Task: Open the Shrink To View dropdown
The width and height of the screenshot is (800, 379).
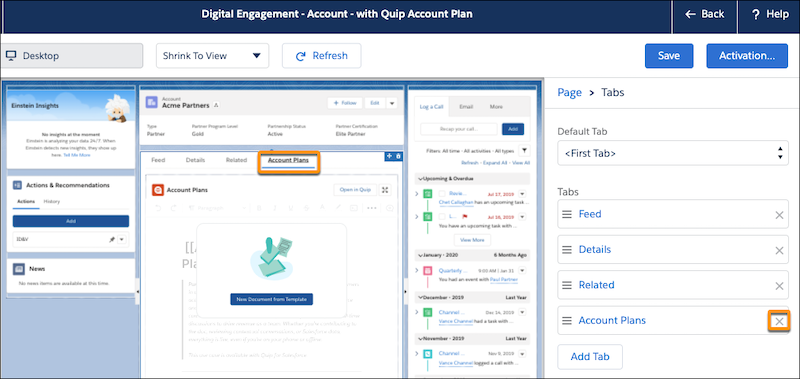Action: tap(212, 56)
